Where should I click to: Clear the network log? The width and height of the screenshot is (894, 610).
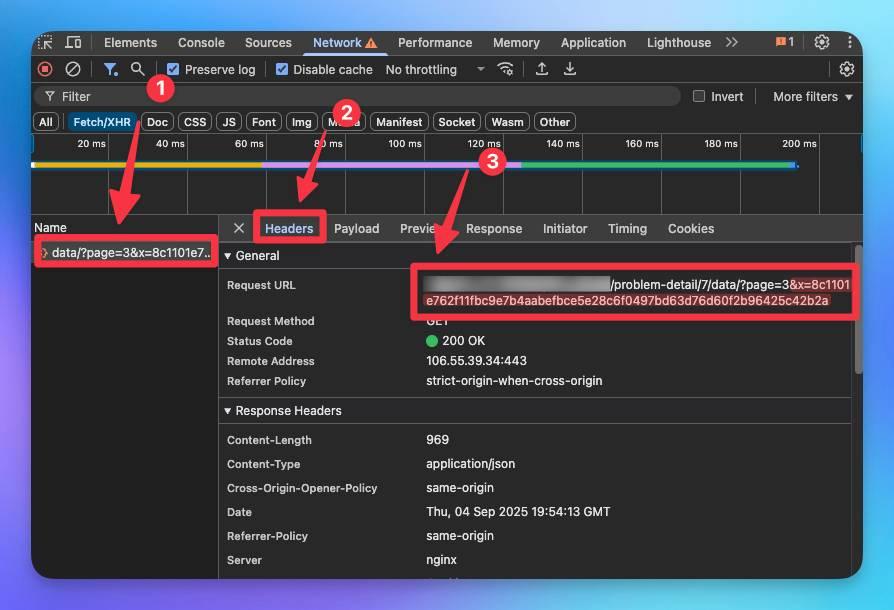point(73,70)
